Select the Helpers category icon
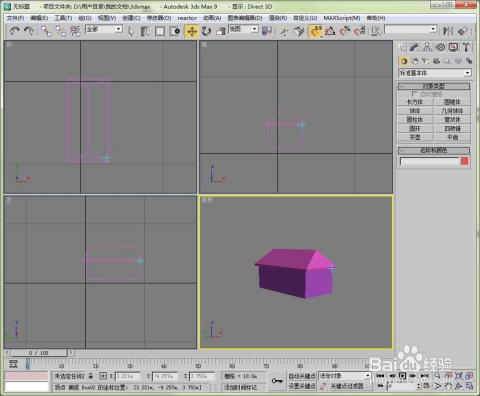 pos(447,61)
